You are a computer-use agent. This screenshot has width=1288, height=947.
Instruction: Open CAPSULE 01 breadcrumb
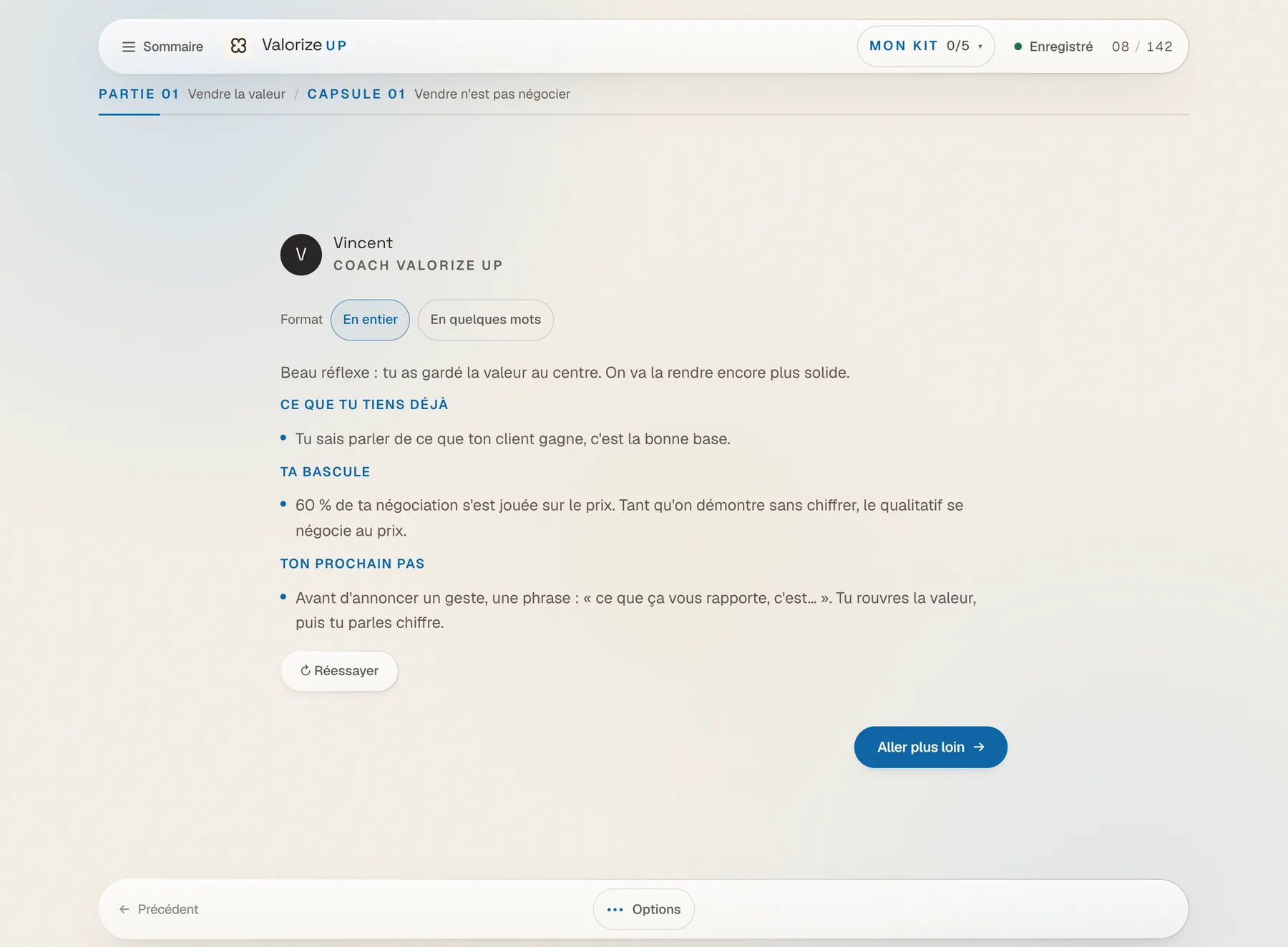tap(356, 94)
